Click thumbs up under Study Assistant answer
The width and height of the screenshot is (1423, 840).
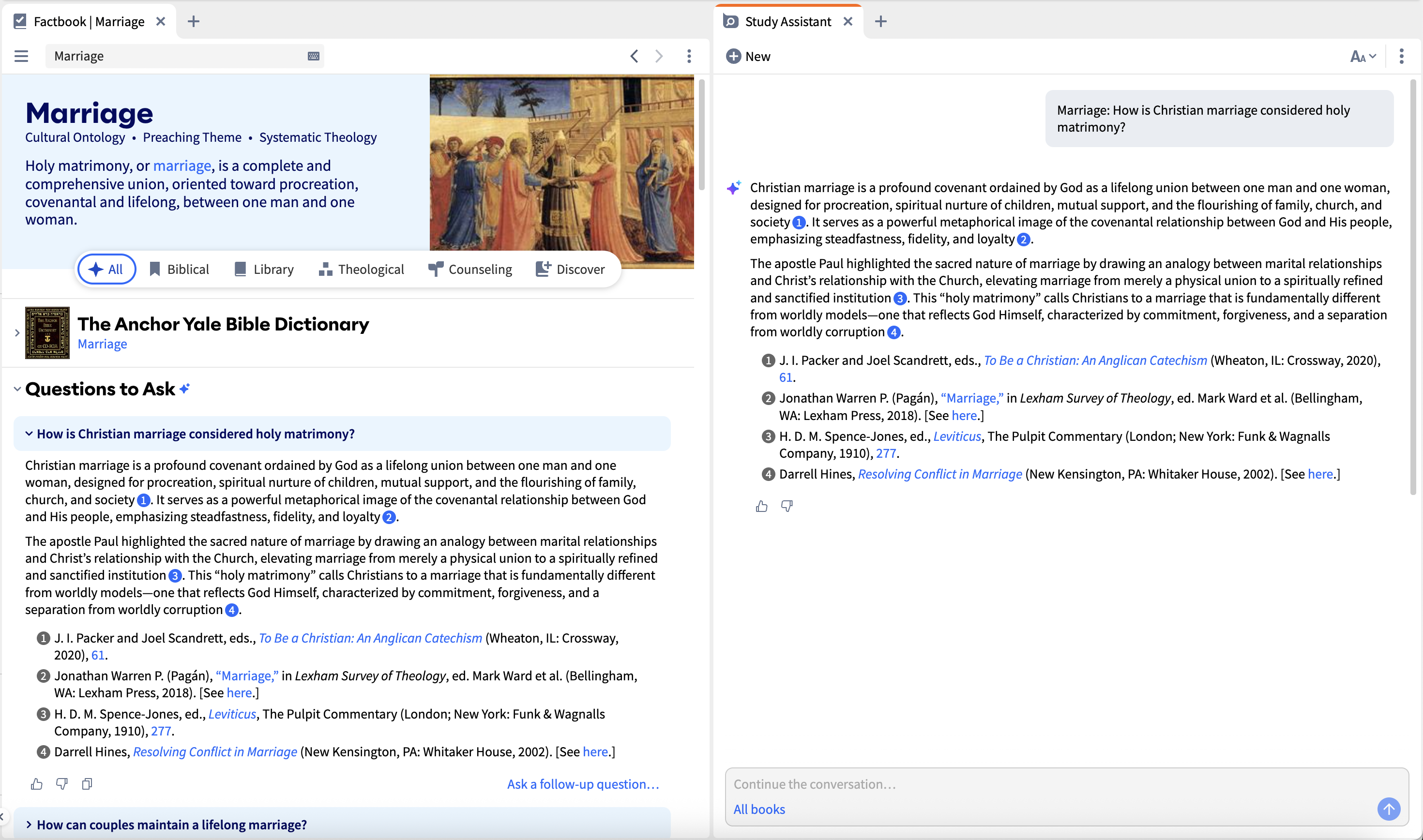761,506
